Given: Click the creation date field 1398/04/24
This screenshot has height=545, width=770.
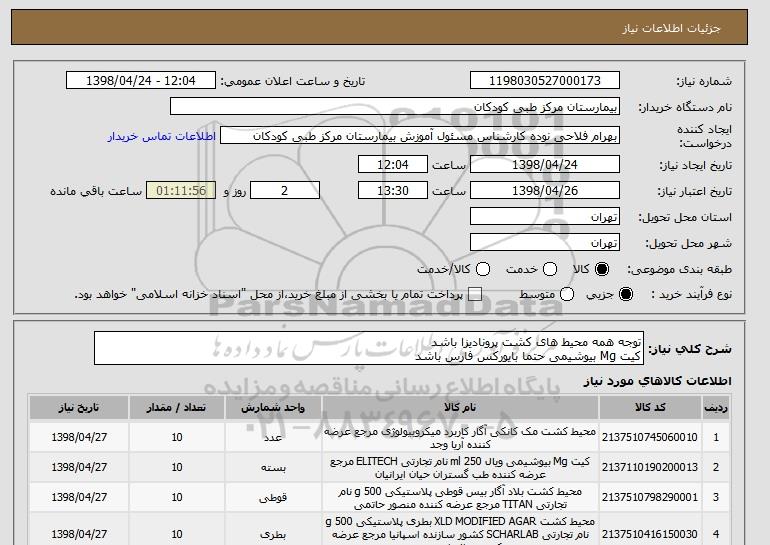Looking at the screenshot, I should [x=545, y=164].
